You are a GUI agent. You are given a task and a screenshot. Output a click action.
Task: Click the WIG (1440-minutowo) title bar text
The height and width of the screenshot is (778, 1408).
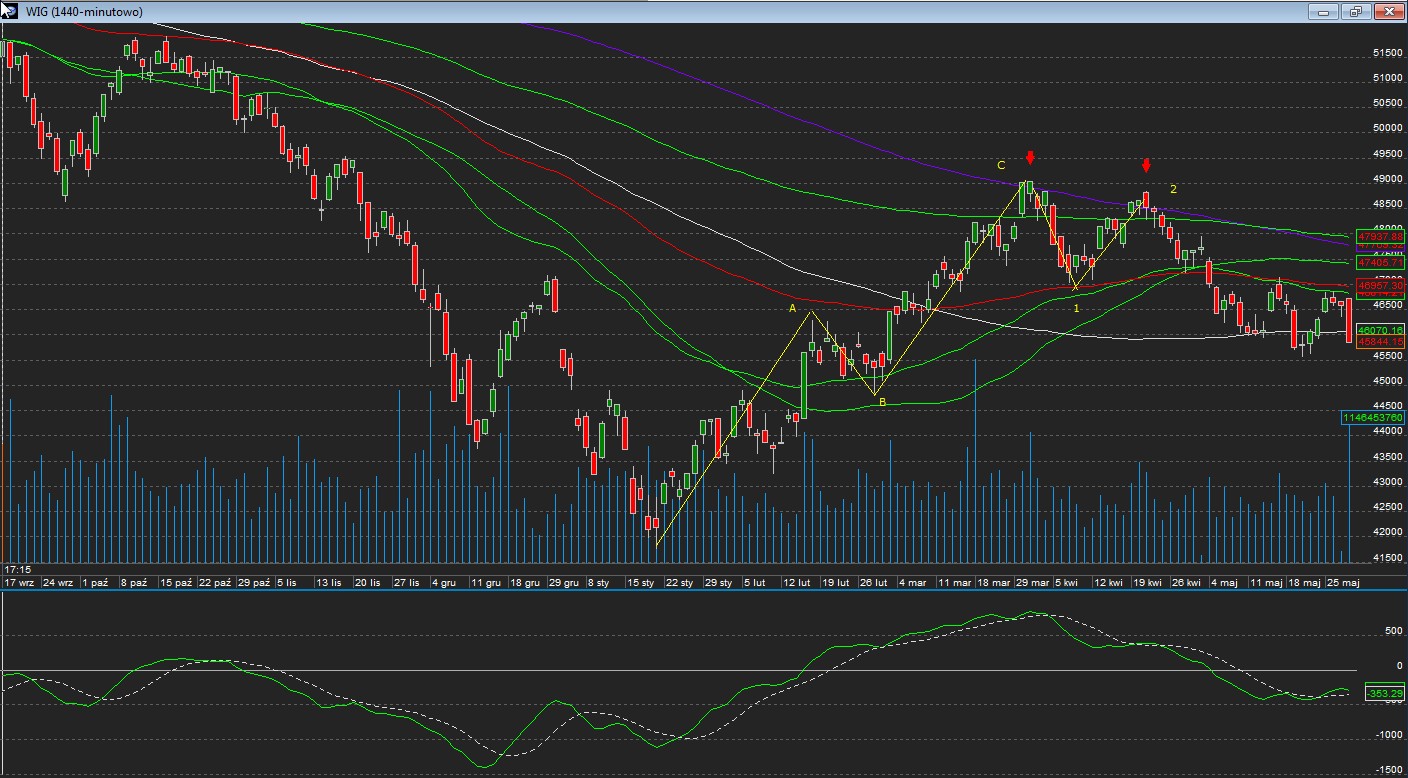coord(84,12)
